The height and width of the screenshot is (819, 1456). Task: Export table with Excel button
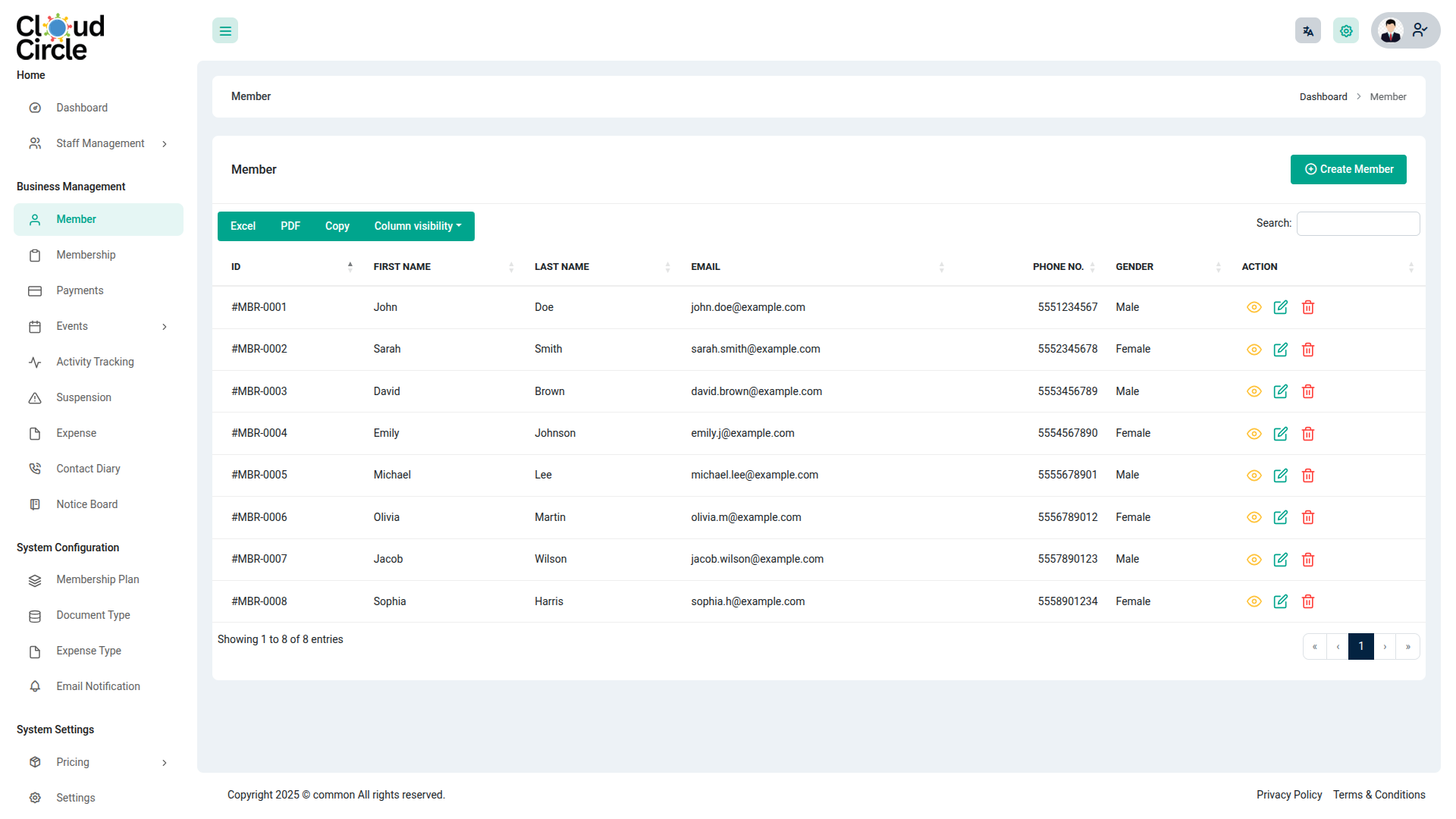point(243,226)
